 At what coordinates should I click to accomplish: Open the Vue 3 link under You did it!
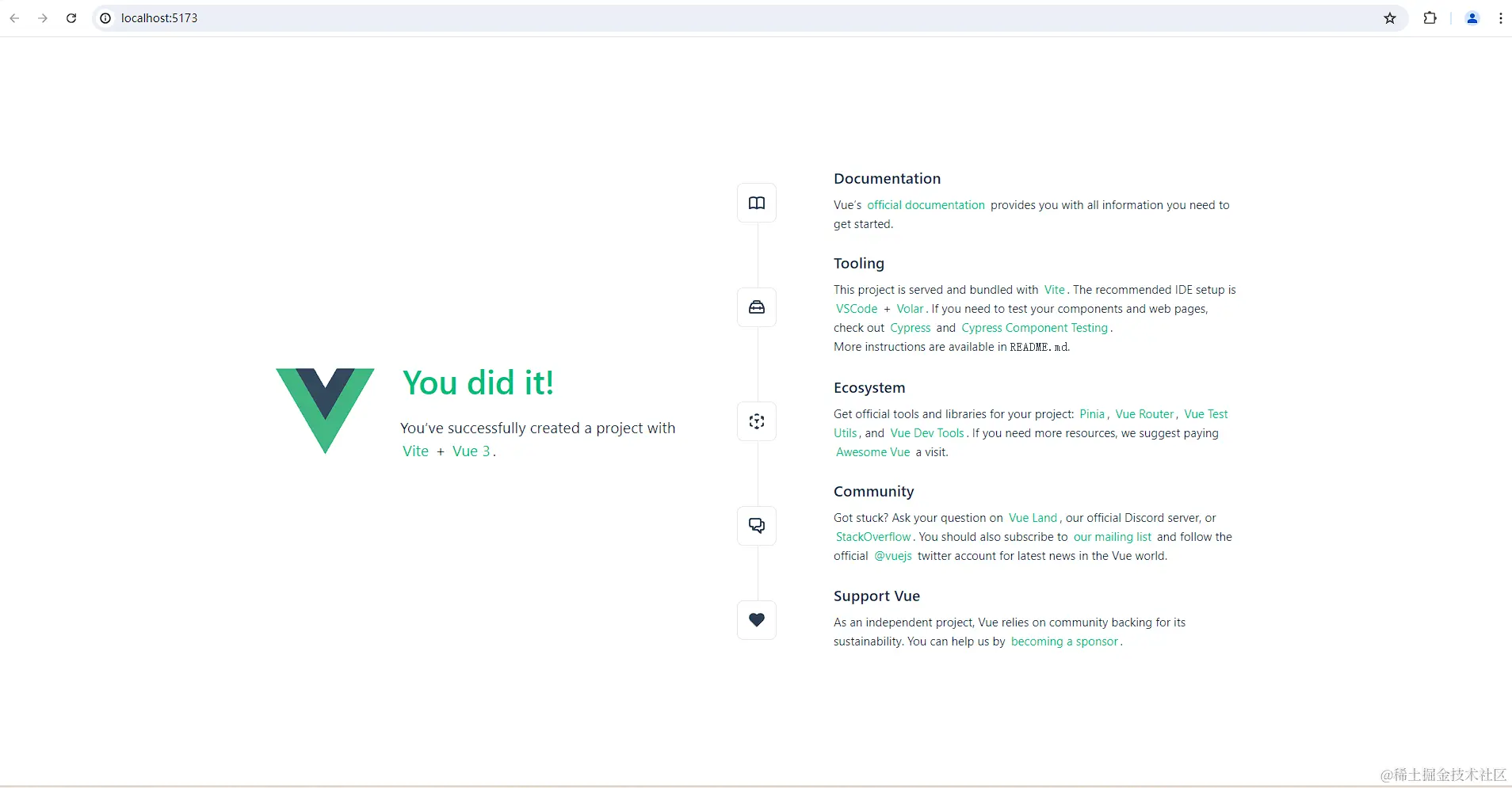point(472,451)
